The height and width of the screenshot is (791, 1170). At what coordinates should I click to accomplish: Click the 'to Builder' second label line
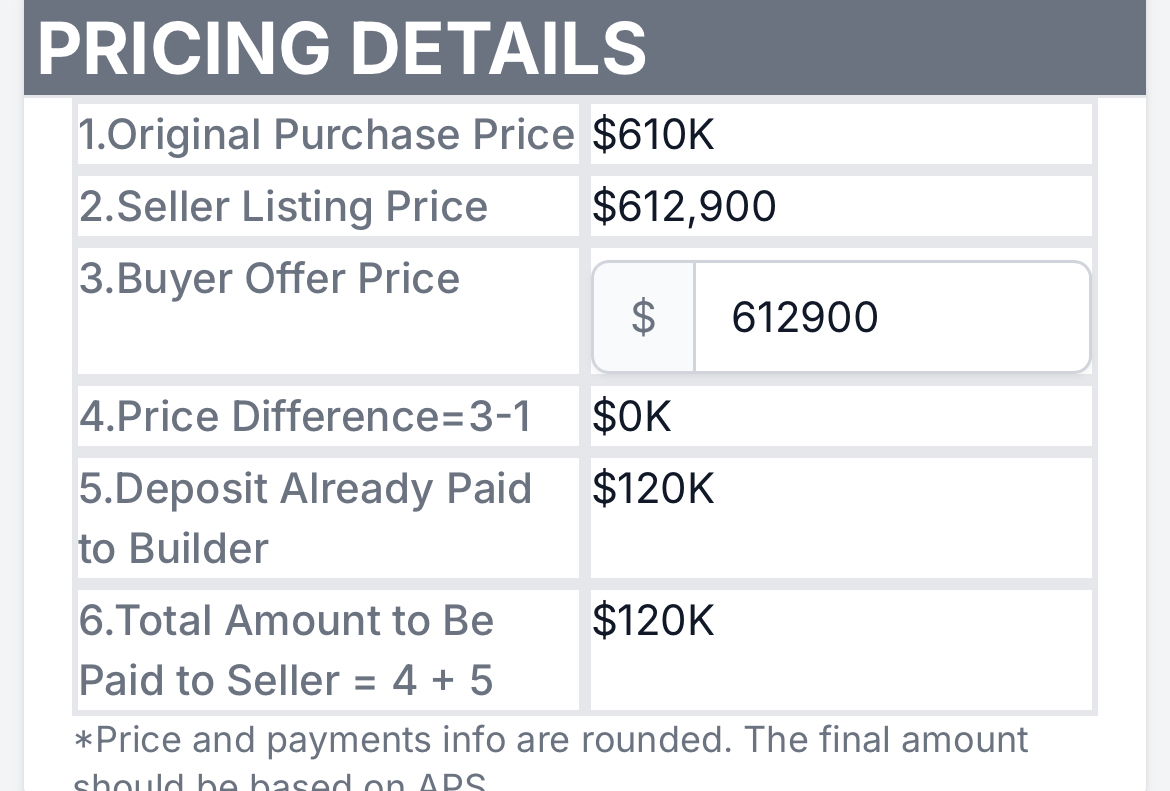pos(173,548)
